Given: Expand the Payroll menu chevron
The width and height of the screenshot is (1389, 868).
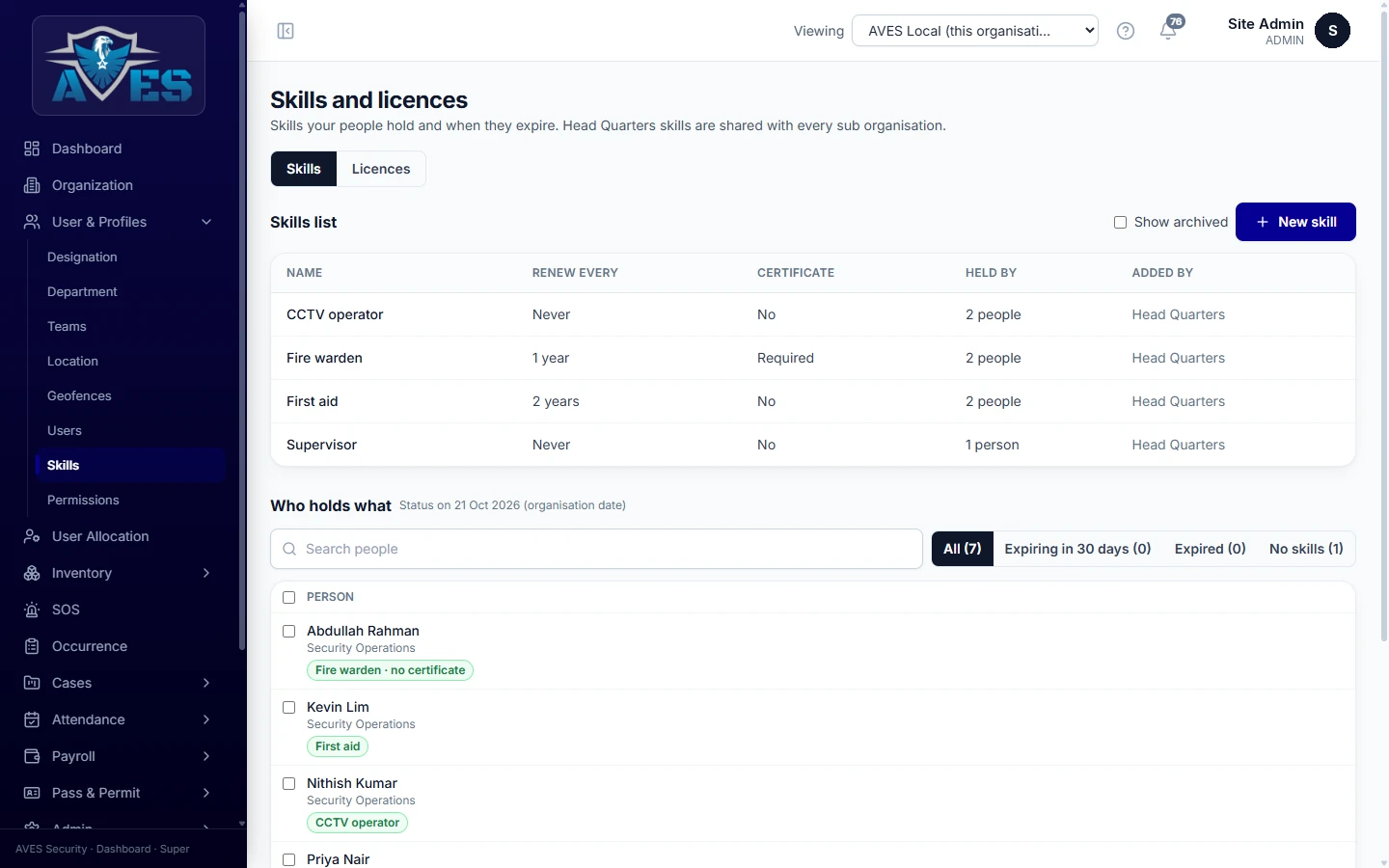Looking at the screenshot, I should coord(206,756).
